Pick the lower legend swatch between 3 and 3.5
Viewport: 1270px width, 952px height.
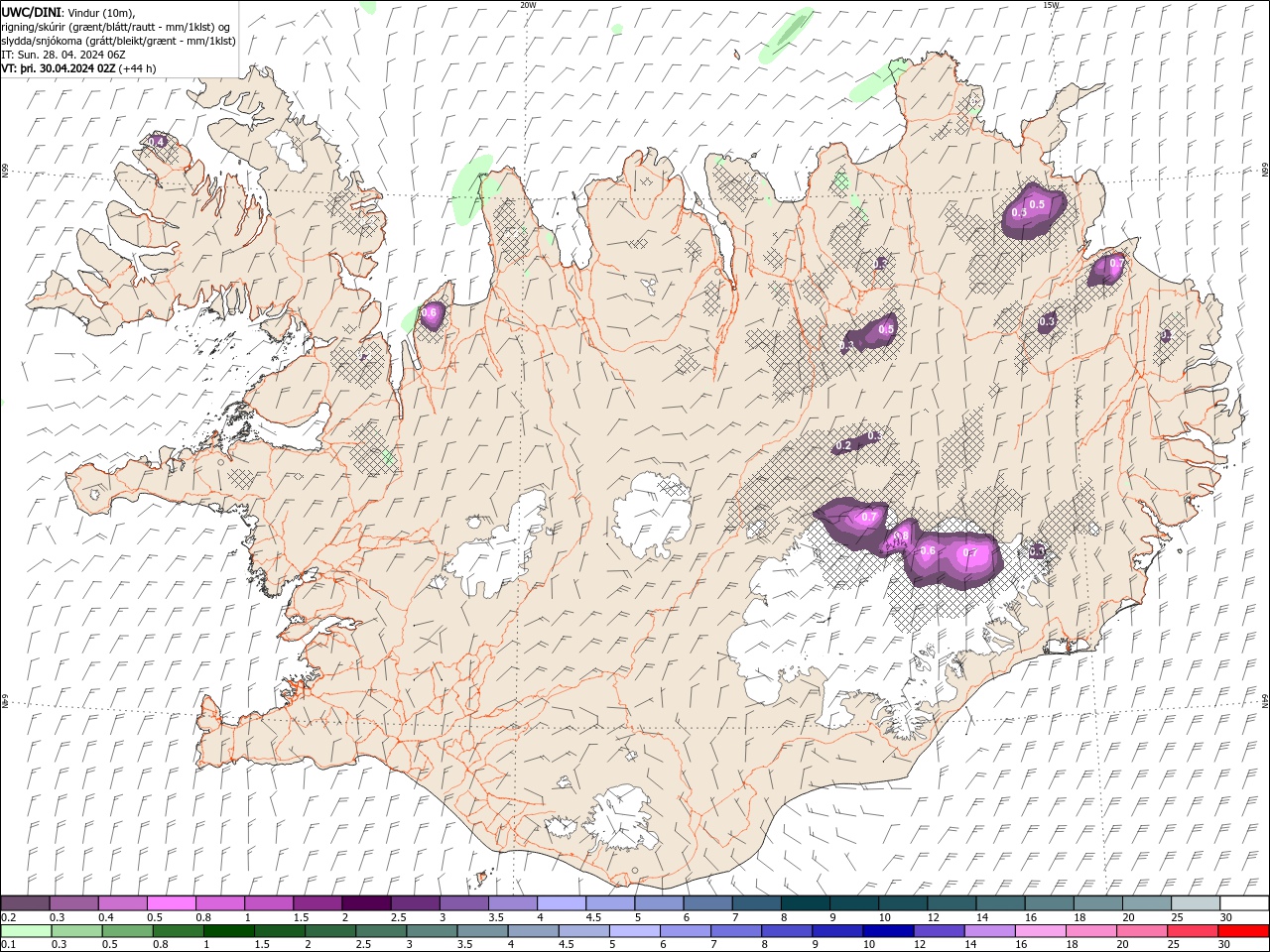[x=431, y=931]
